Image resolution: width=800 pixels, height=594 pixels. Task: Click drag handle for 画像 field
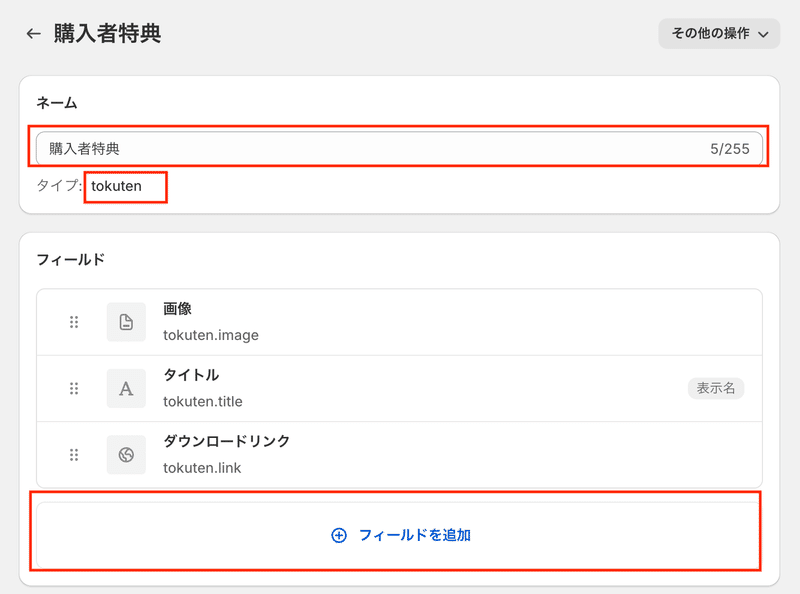coord(74,322)
